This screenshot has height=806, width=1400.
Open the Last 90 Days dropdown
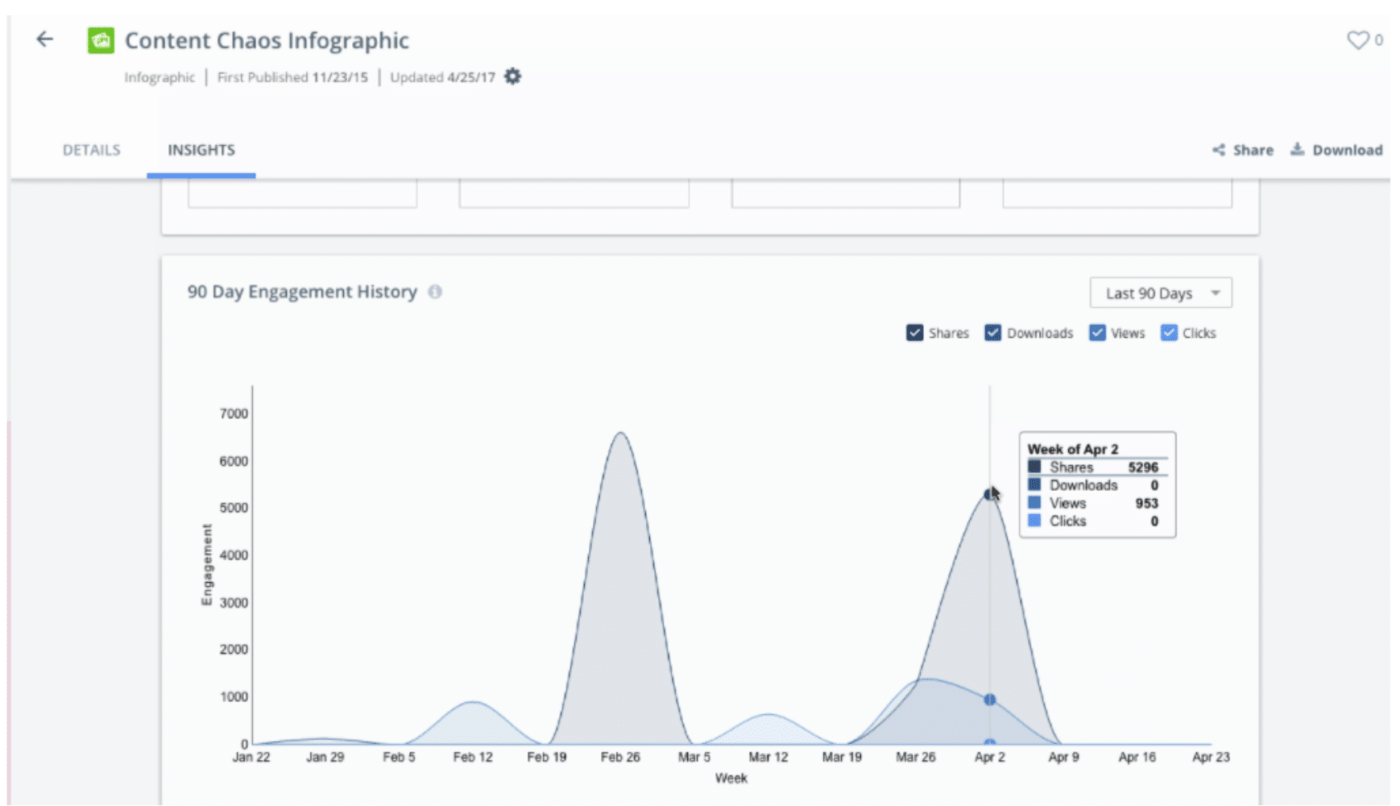1160,292
